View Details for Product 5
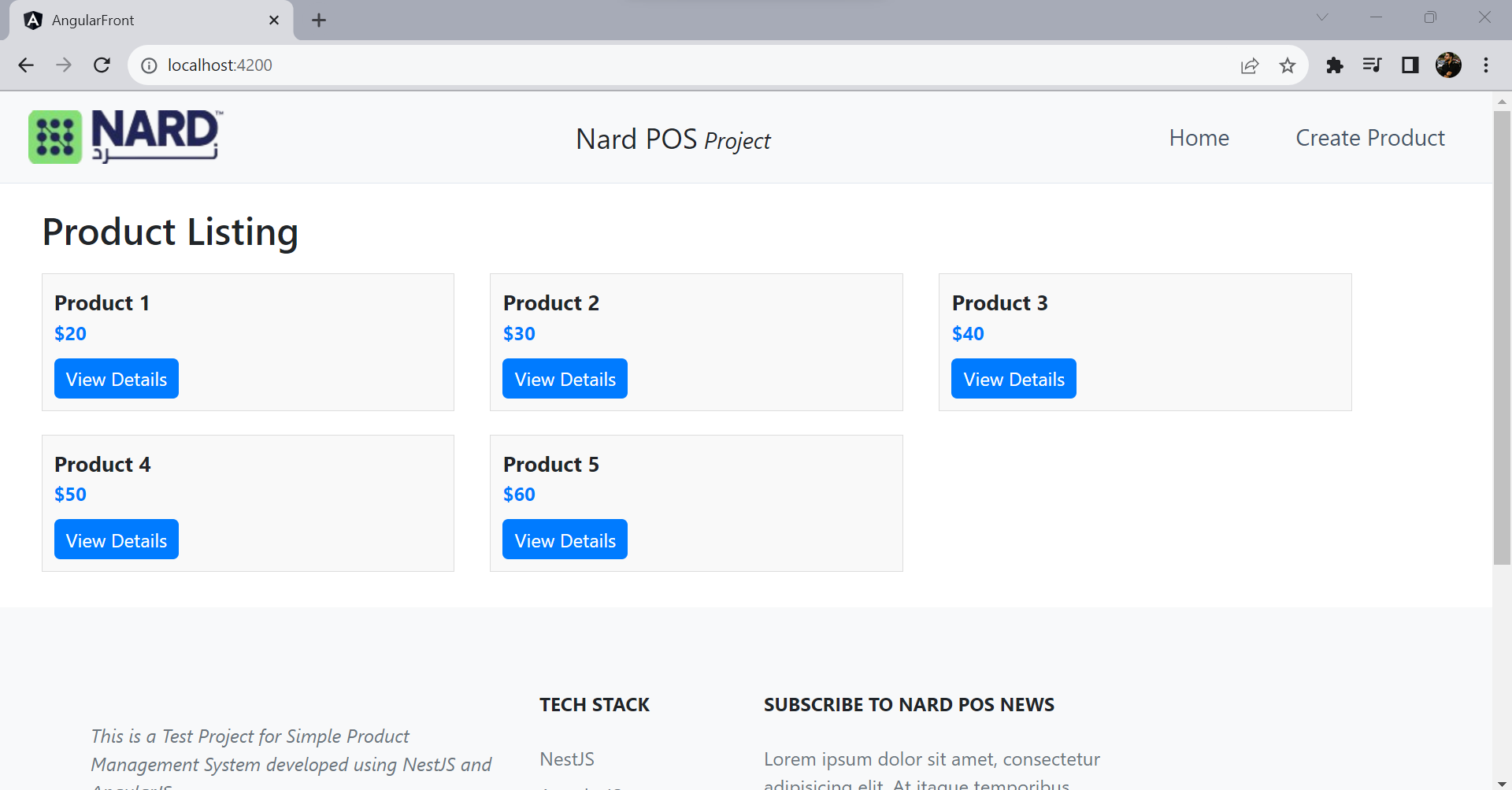 (x=565, y=540)
